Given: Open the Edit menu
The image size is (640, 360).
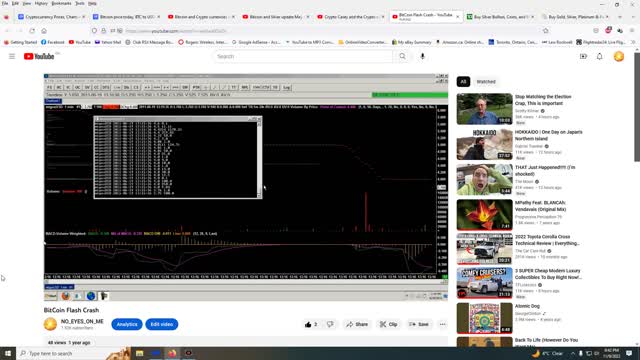Looking at the screenshot, I should coord(15,3).
